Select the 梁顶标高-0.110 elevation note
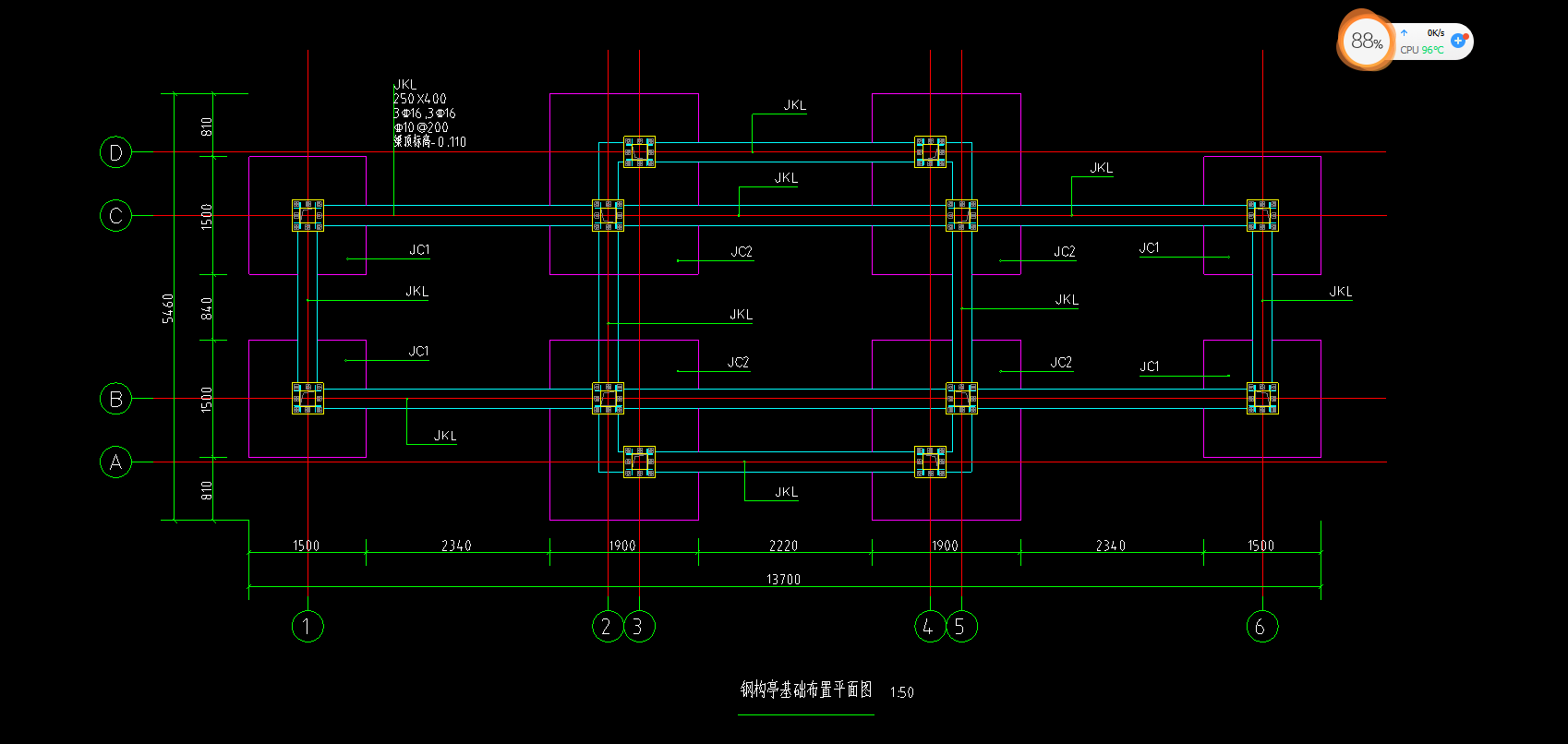Viewport: 1568px width, 744px height. tap(430, 141)
